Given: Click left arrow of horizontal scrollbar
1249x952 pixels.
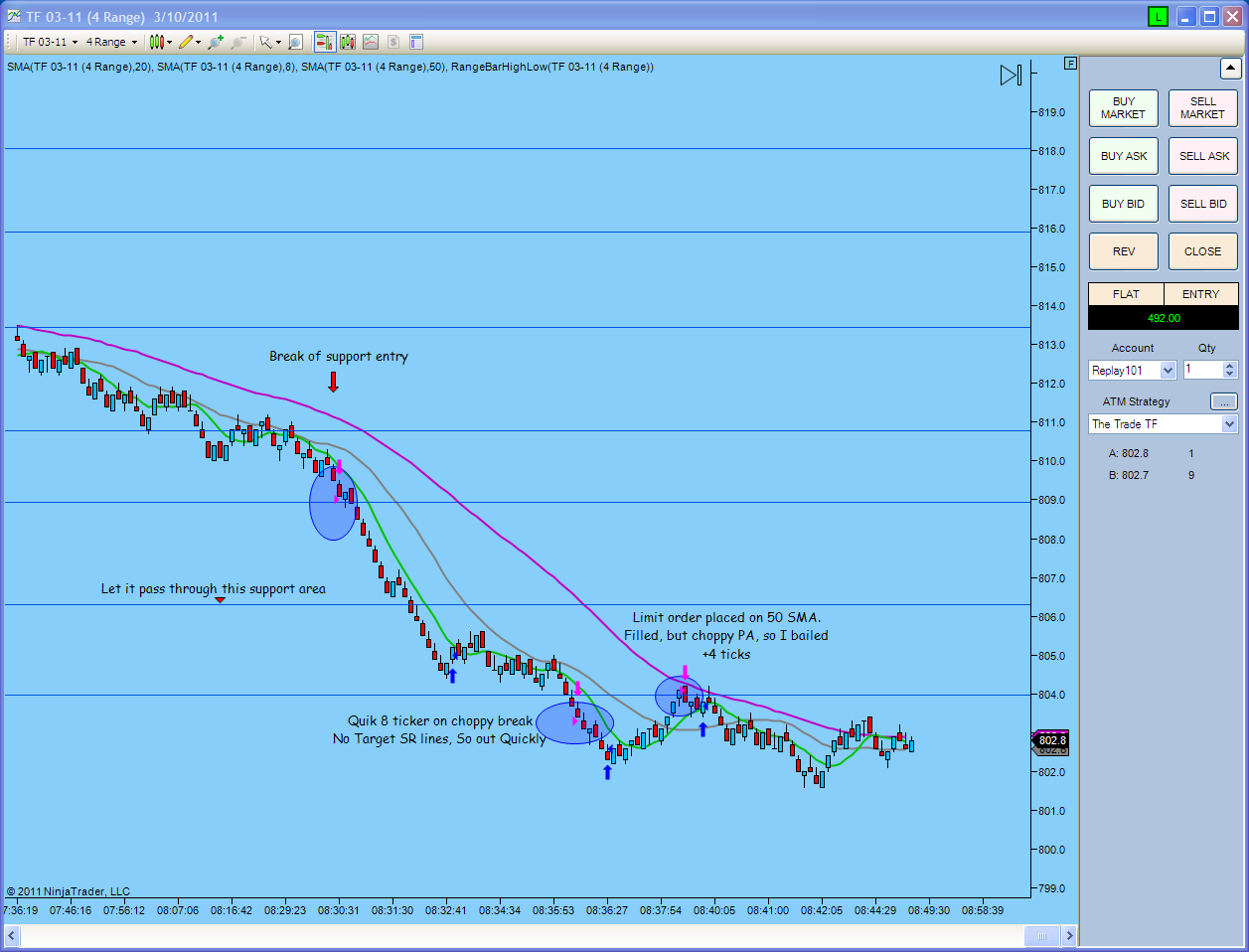Looking at the screenshot, I should [12, 936].
